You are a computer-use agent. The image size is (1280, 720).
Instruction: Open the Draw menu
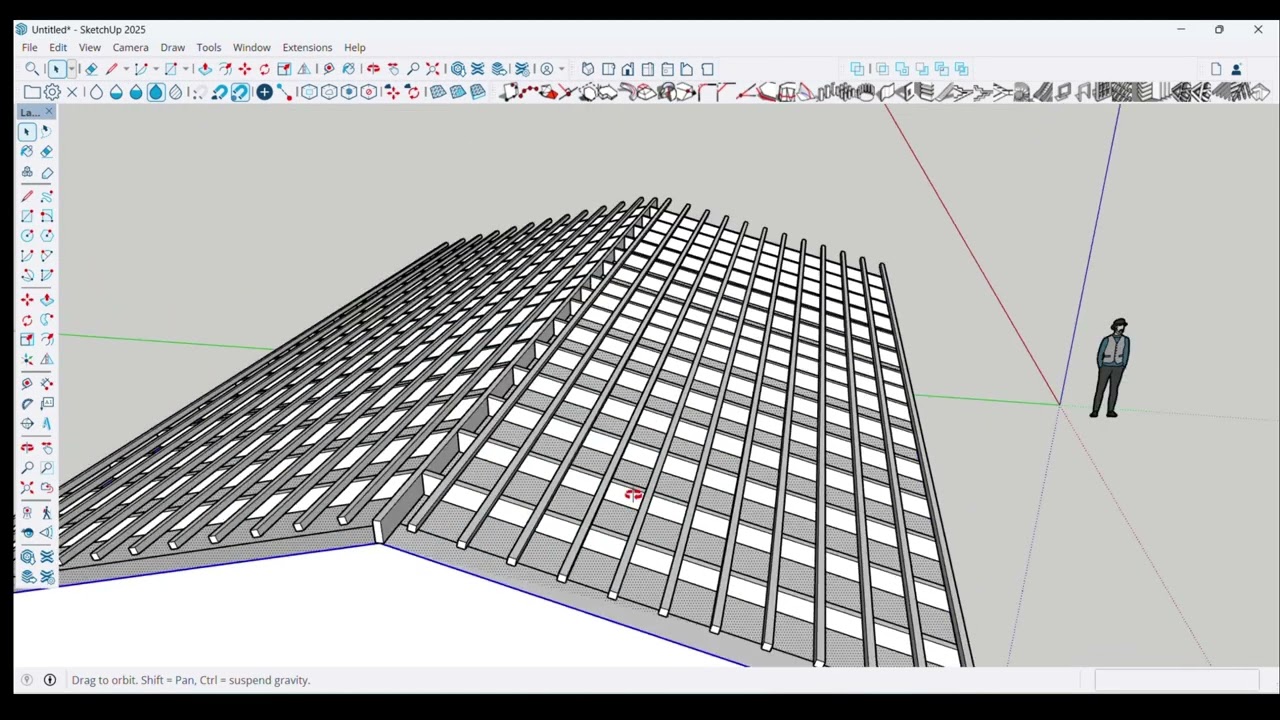click(x=173, y=47)
